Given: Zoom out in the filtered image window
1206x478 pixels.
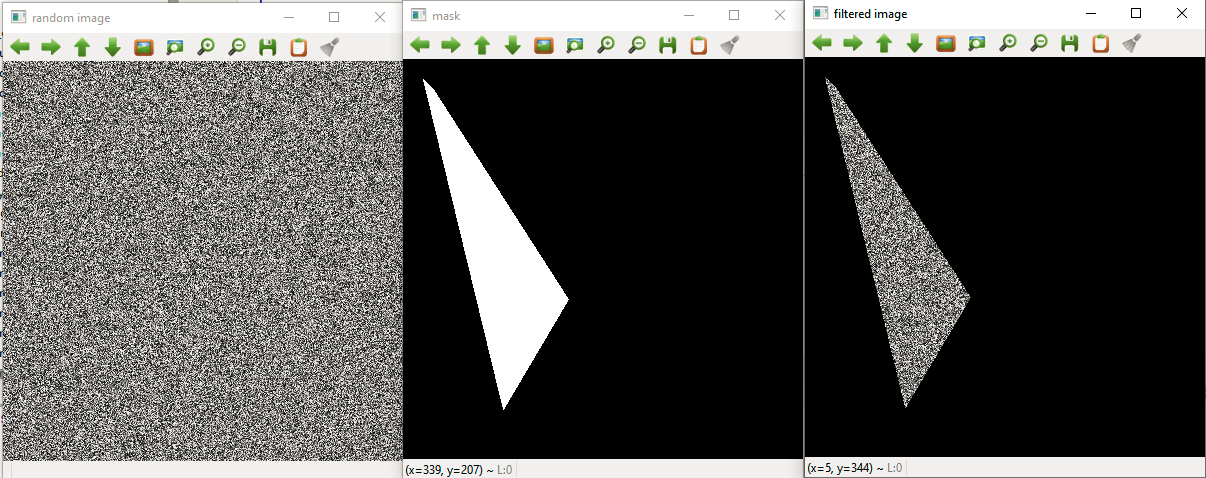Looking at the screenshot, I should click(1039, 43).
